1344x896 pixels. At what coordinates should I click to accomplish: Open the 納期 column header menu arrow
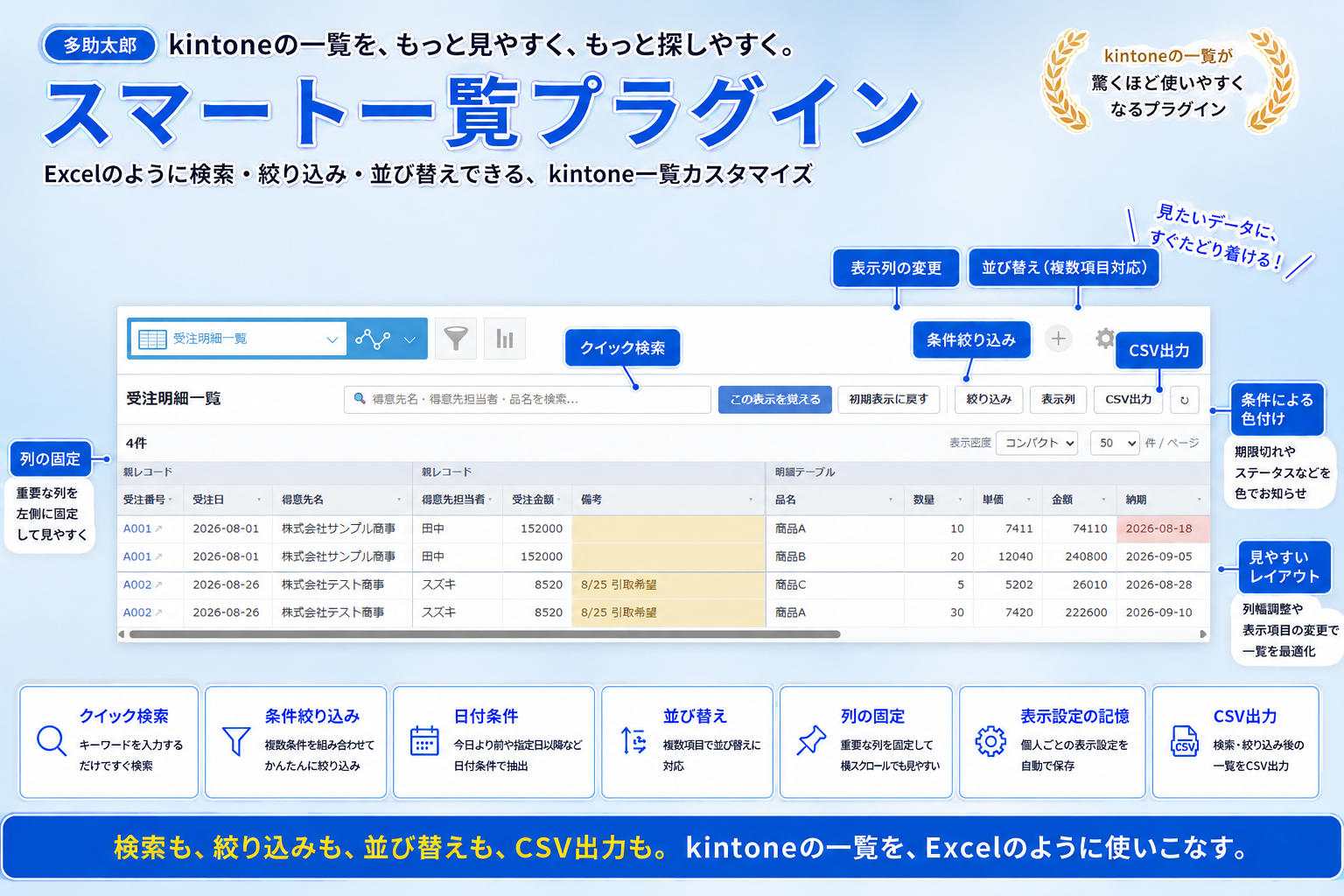pos(1199,500)
